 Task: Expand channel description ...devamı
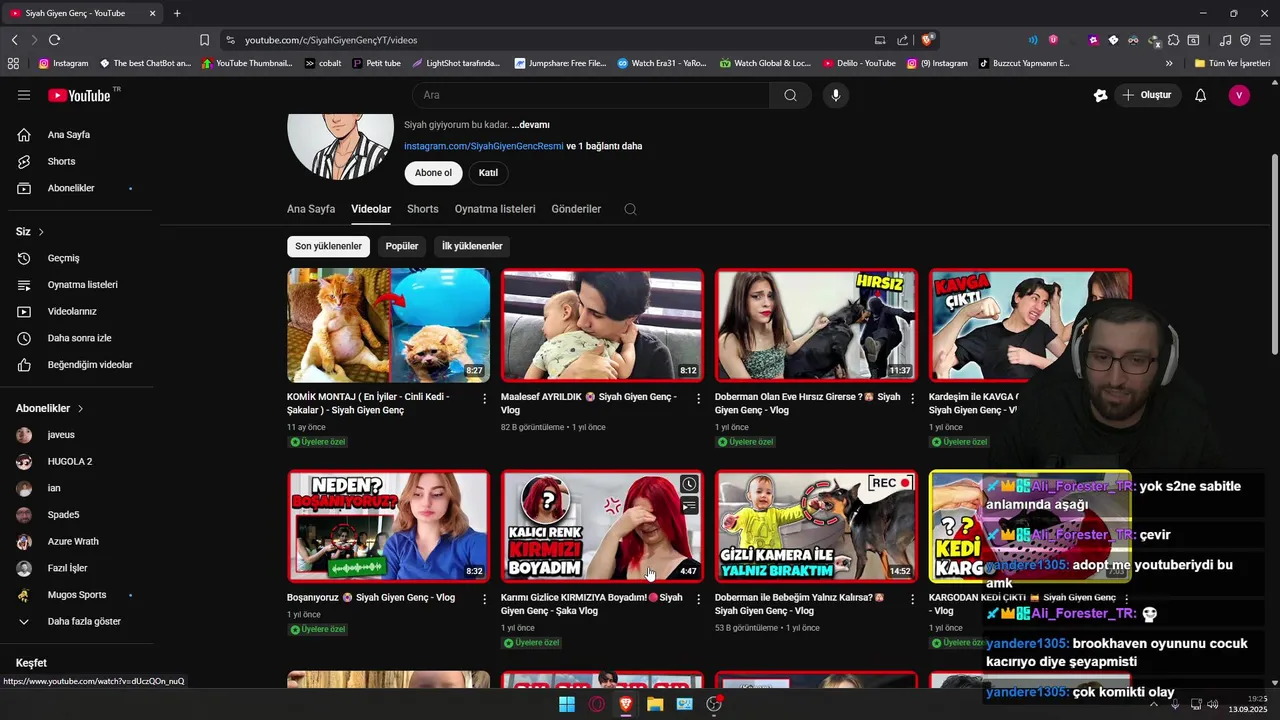[x=530, y=125]
